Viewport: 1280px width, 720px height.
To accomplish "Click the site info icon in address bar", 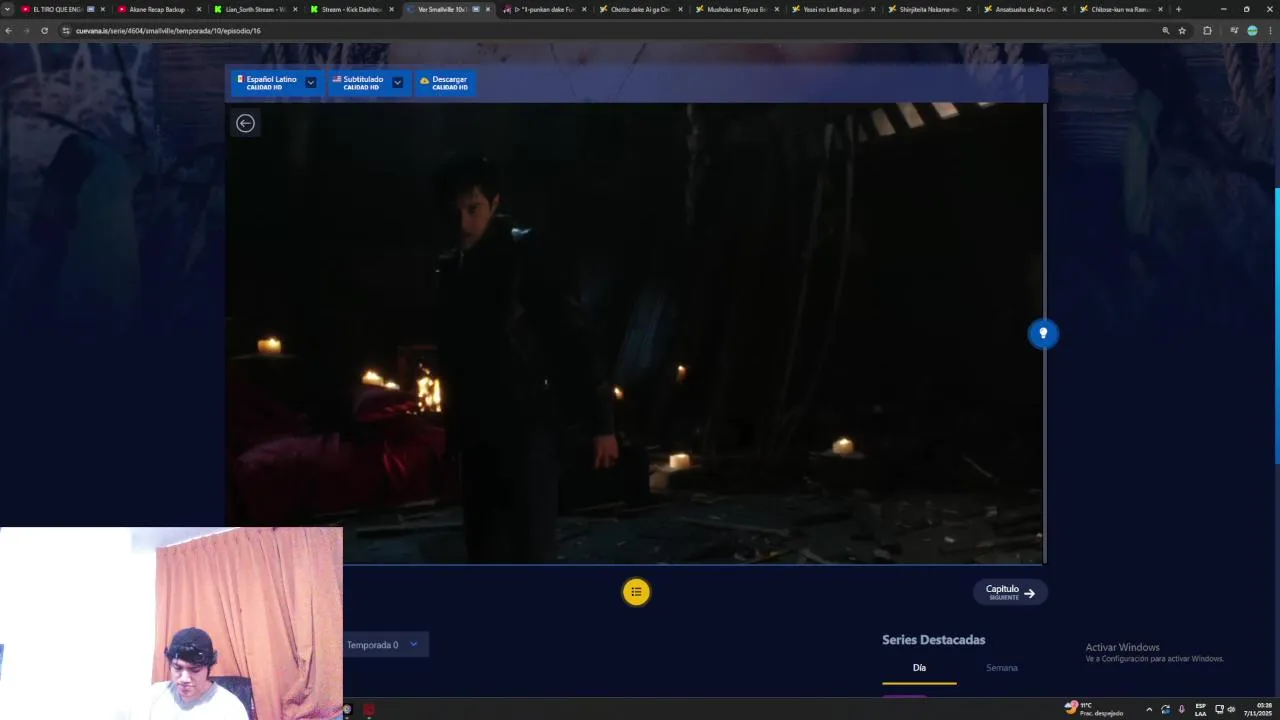I will [x=66, y=31].
